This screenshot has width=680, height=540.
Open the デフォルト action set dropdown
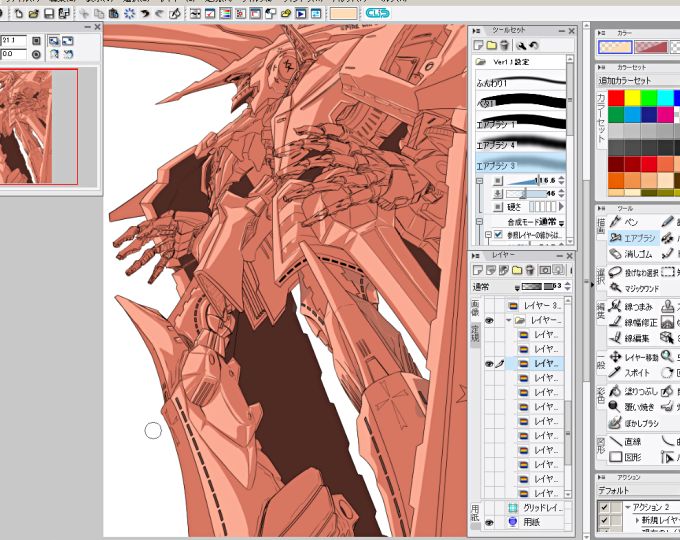point(638,491)
